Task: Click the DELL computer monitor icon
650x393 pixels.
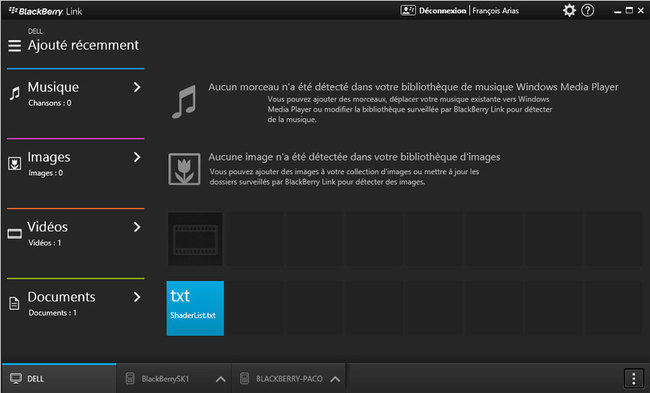Action: [x=16, y=378]
